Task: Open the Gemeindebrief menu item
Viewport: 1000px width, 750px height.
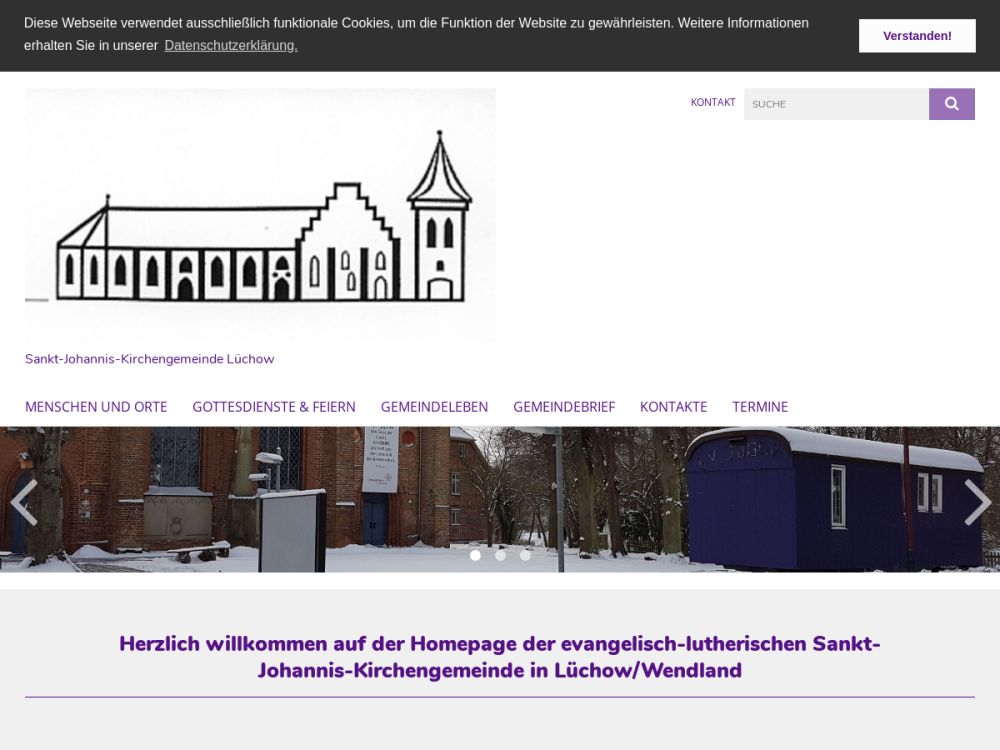Action: tap(564, 407)
